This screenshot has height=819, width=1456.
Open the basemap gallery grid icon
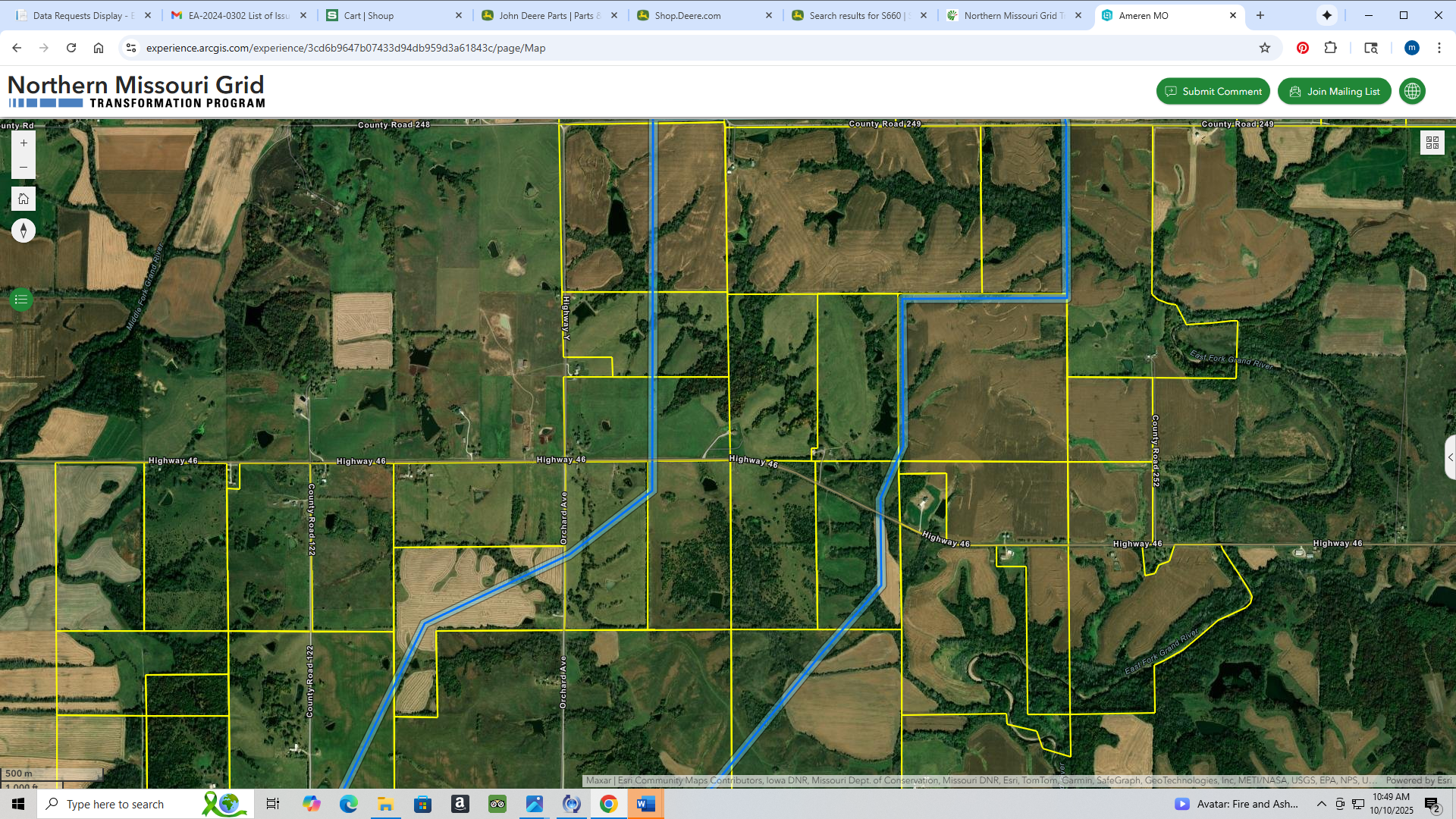click(x=1432, y=143)
